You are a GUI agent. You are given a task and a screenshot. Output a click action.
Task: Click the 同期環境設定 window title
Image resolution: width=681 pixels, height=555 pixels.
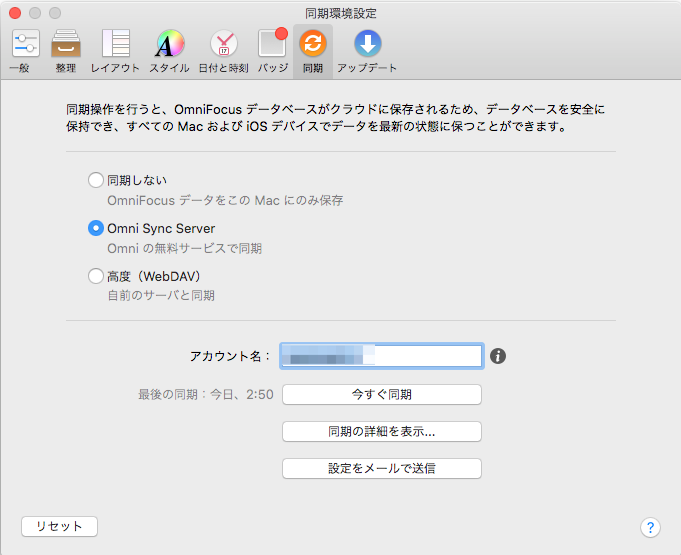pos(340,13)
